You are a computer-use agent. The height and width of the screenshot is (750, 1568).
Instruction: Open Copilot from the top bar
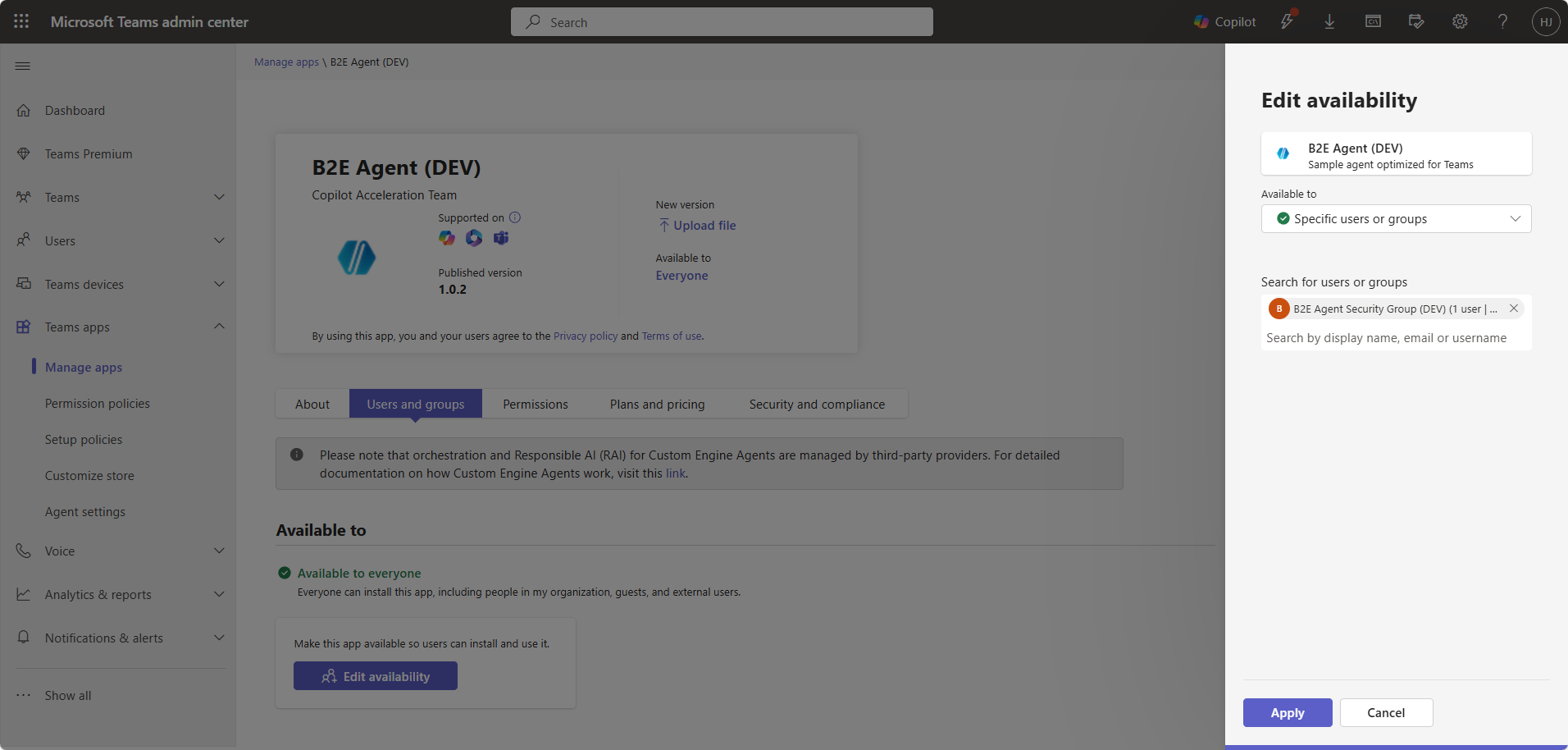[1224, 22]
